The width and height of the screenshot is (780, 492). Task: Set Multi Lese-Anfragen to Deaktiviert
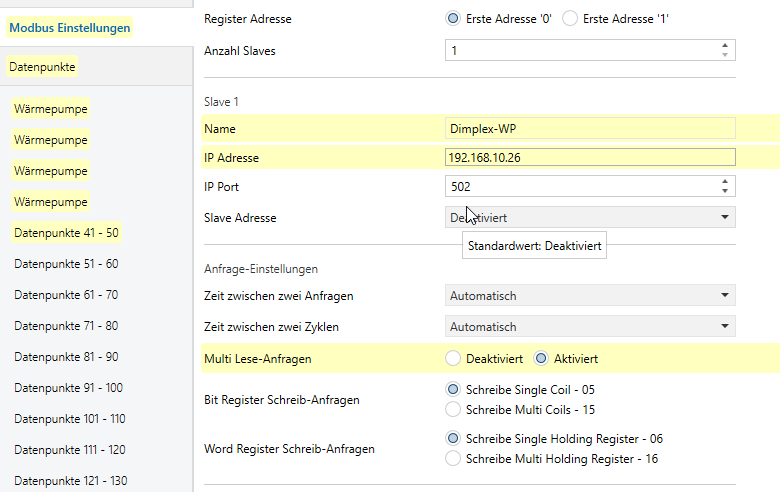(x=453, y=358)
